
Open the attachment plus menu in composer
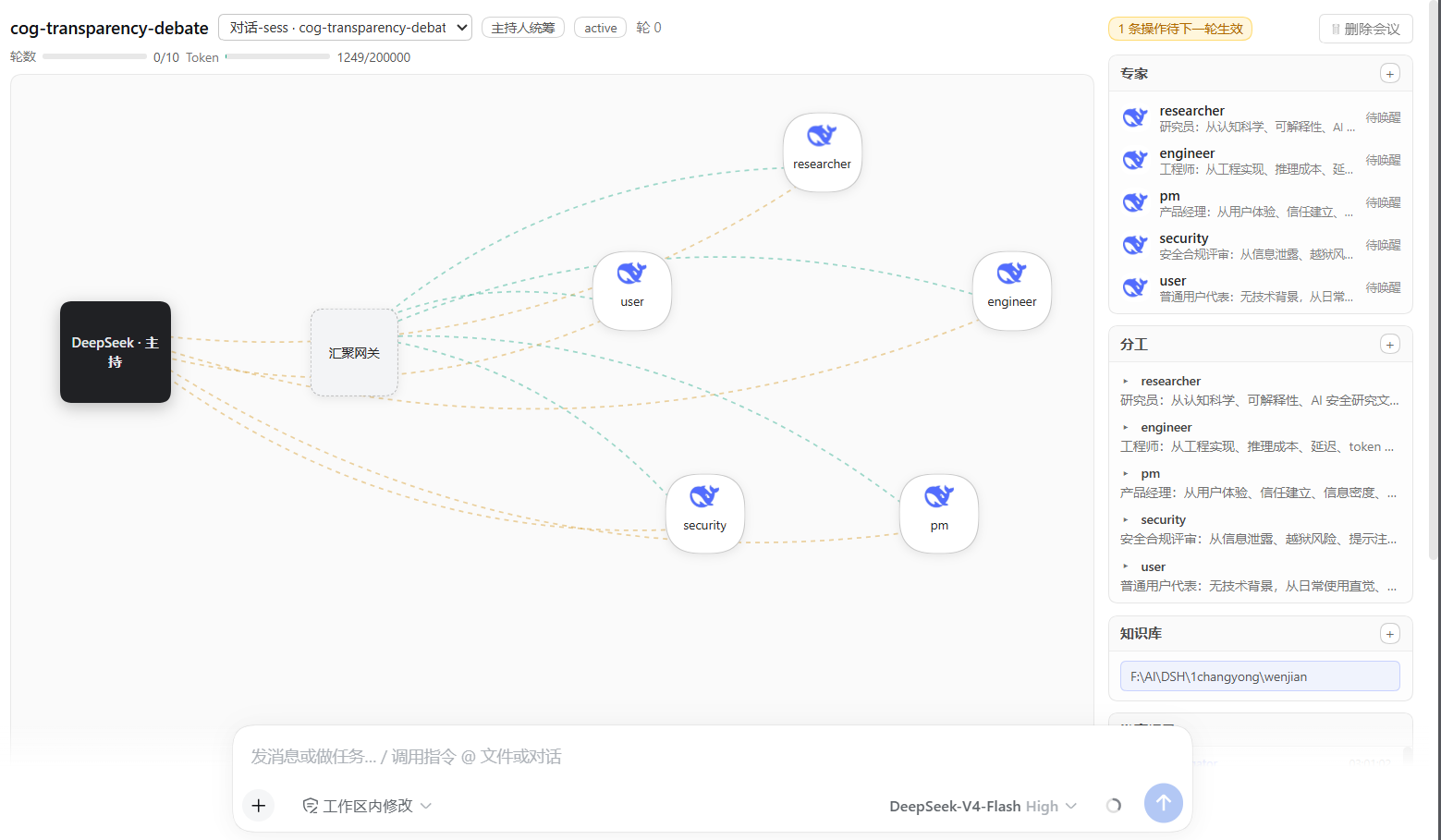click(259, 806)
